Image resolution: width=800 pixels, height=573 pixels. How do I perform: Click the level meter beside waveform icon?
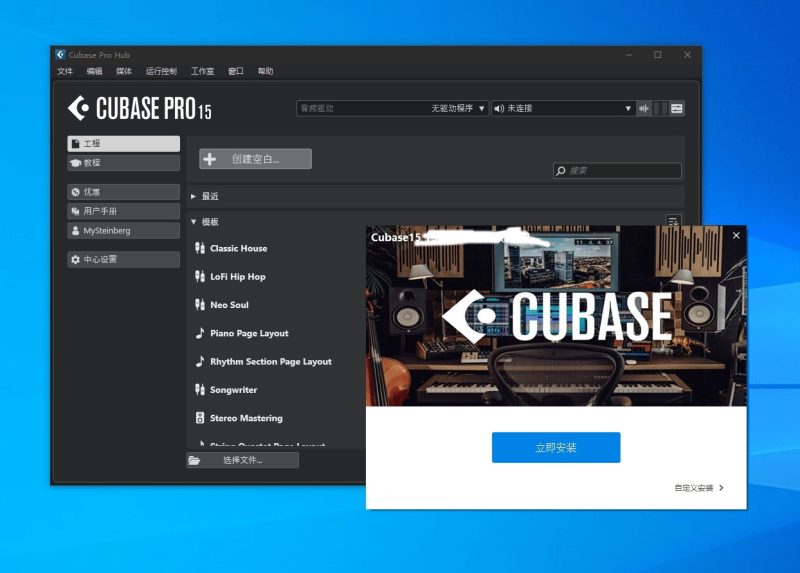660,108
